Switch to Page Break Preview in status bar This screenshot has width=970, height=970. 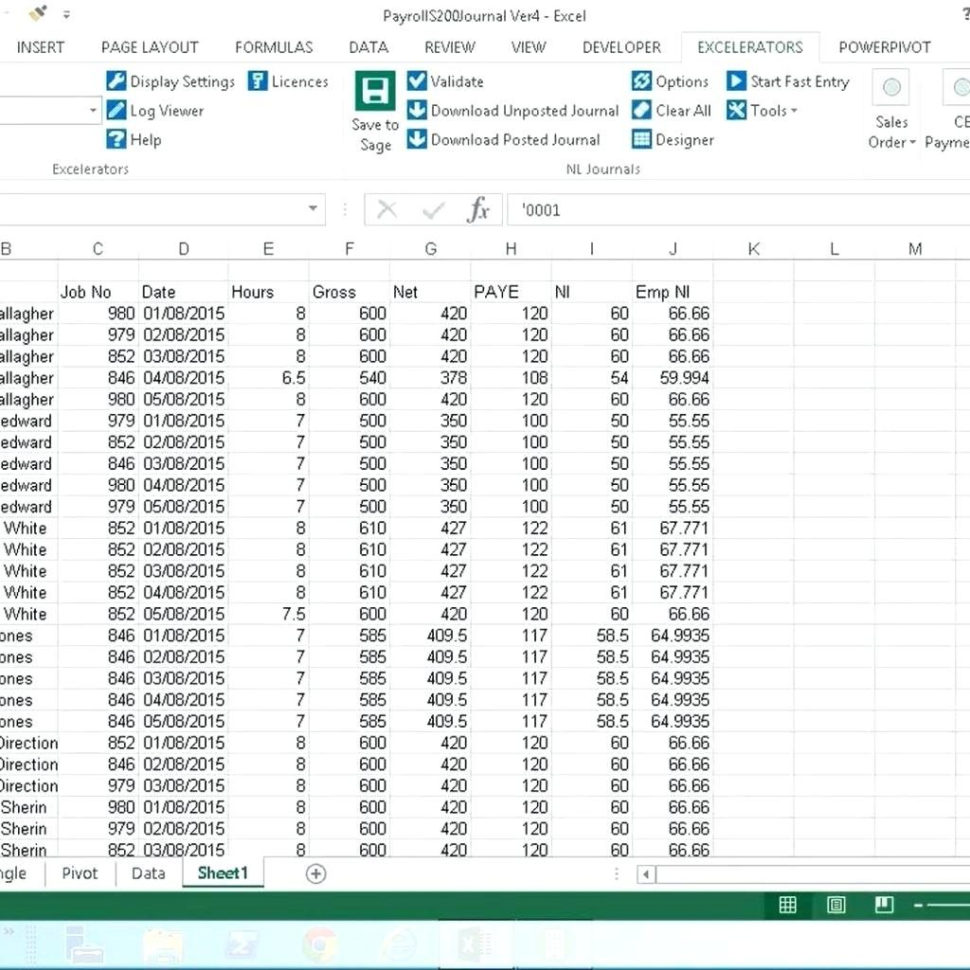(884, 905)
